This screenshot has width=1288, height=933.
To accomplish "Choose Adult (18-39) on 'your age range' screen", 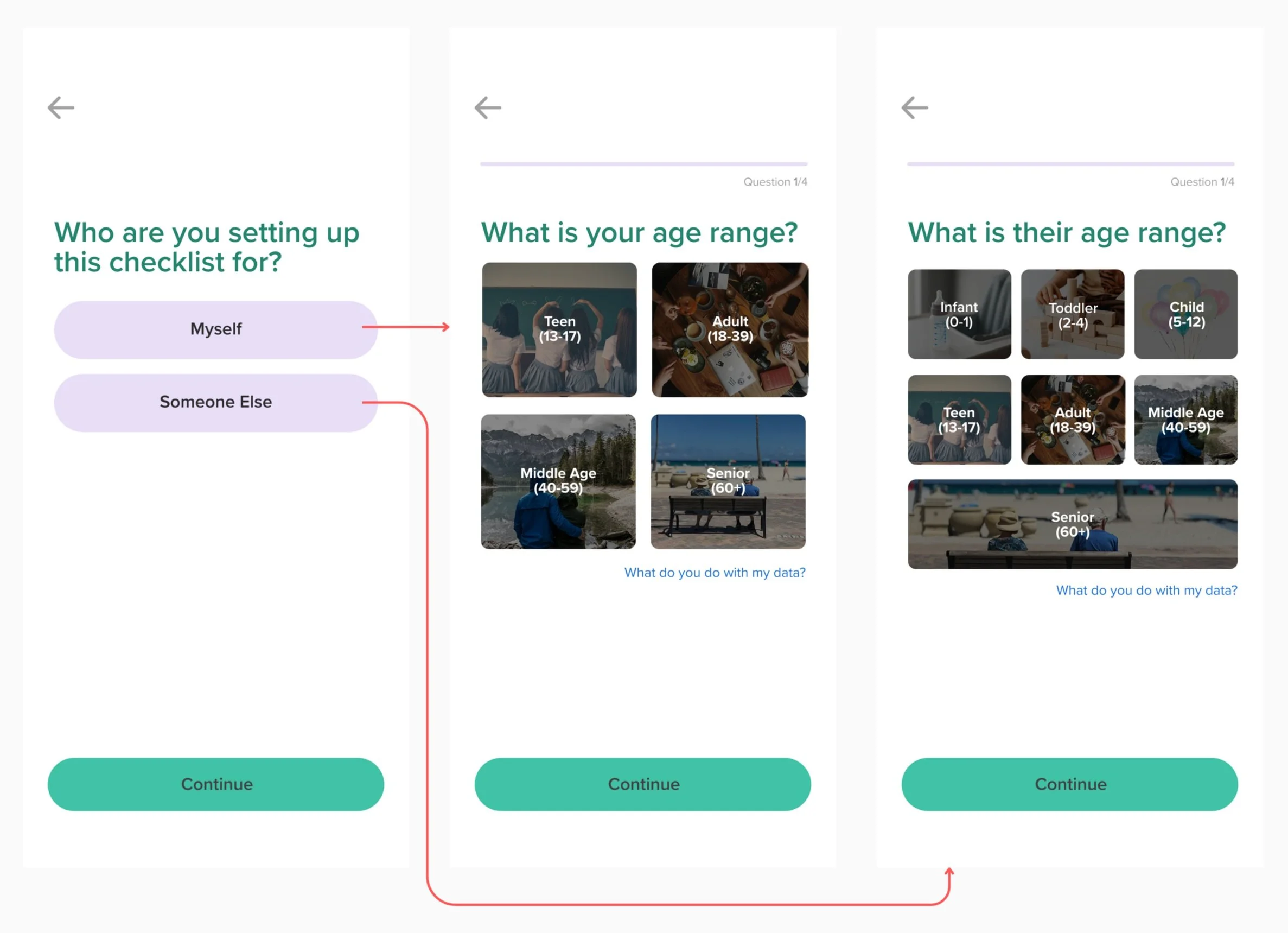I will [730, 329].
